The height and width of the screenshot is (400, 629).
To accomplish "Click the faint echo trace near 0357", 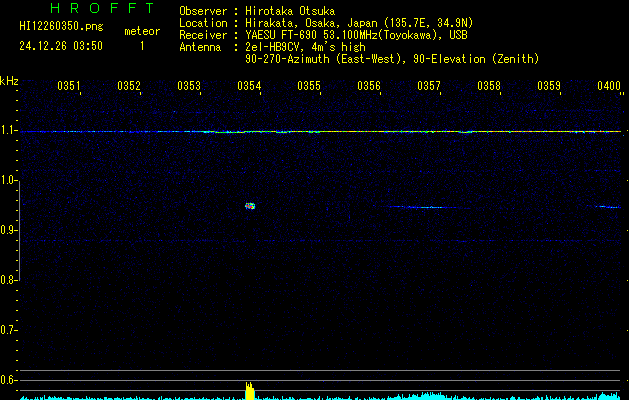I will (x=425, y=207).
